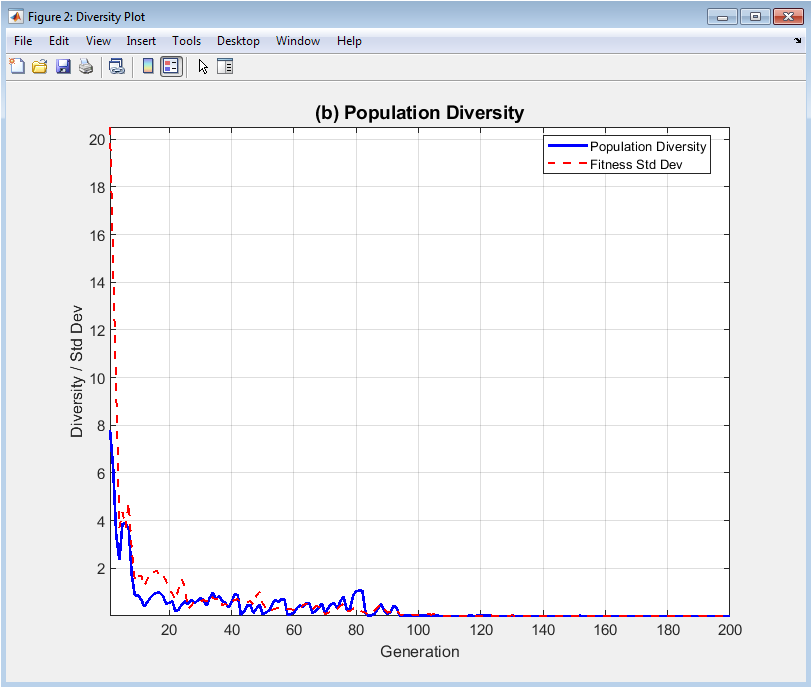Save the figure with the floppy disk icon
Image resolution: width=812 pixels, height=688 pixels.
click(x=63, y=66)
